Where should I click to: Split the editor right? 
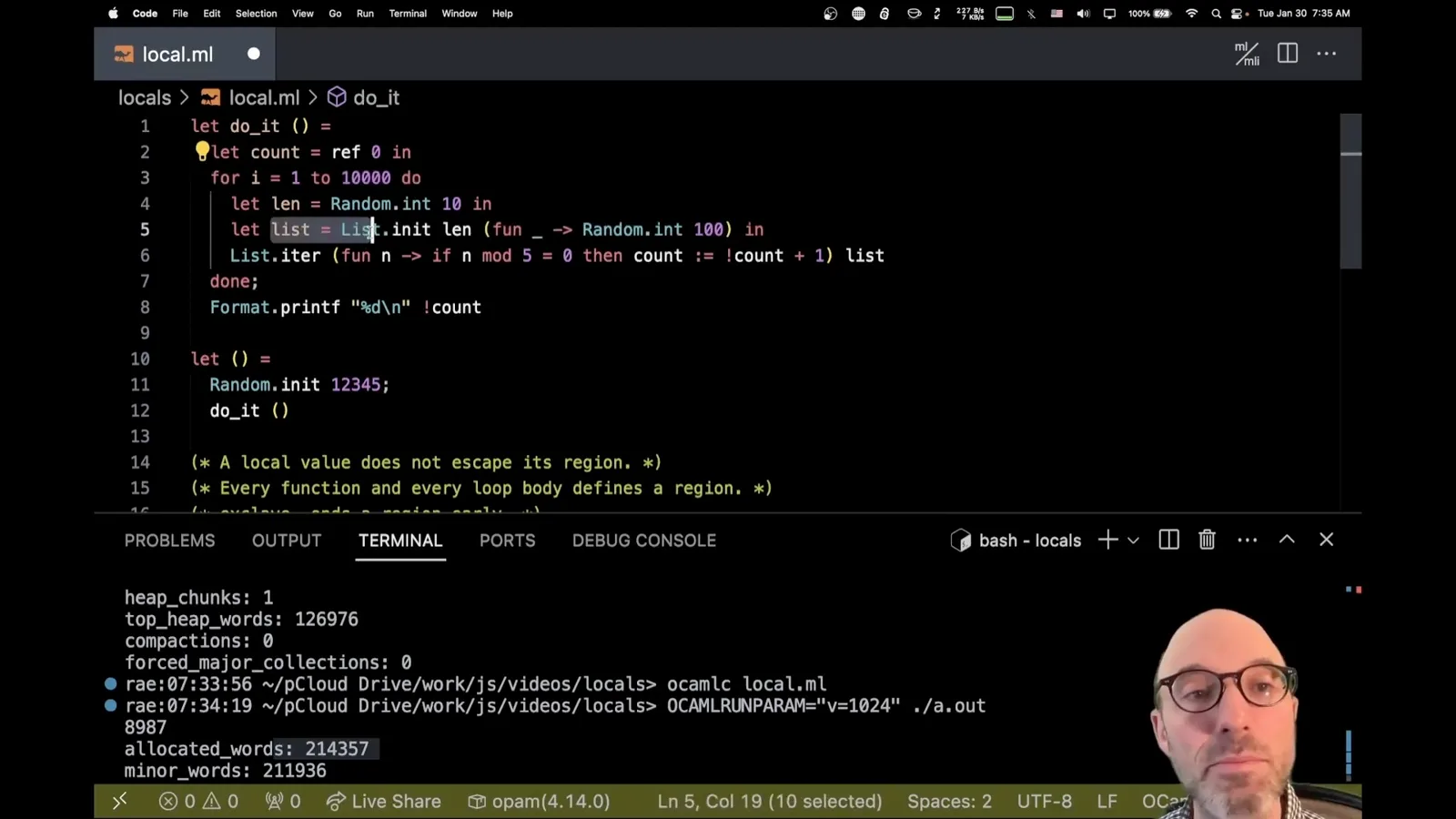[x=1288, y=54]
